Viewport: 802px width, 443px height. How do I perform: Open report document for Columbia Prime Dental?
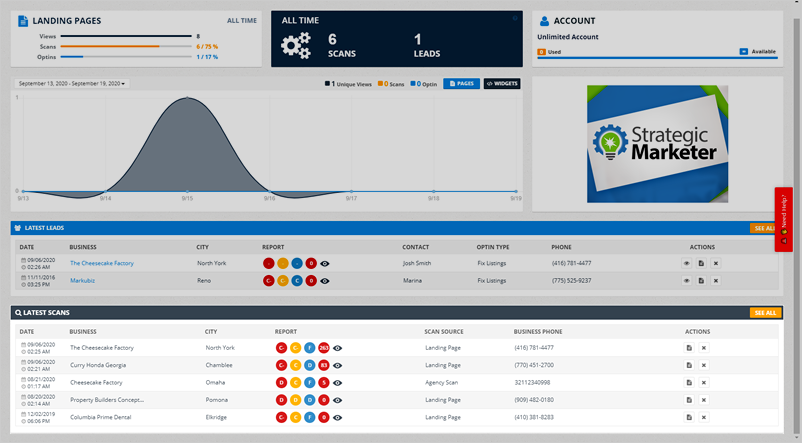tap(689, 417)
